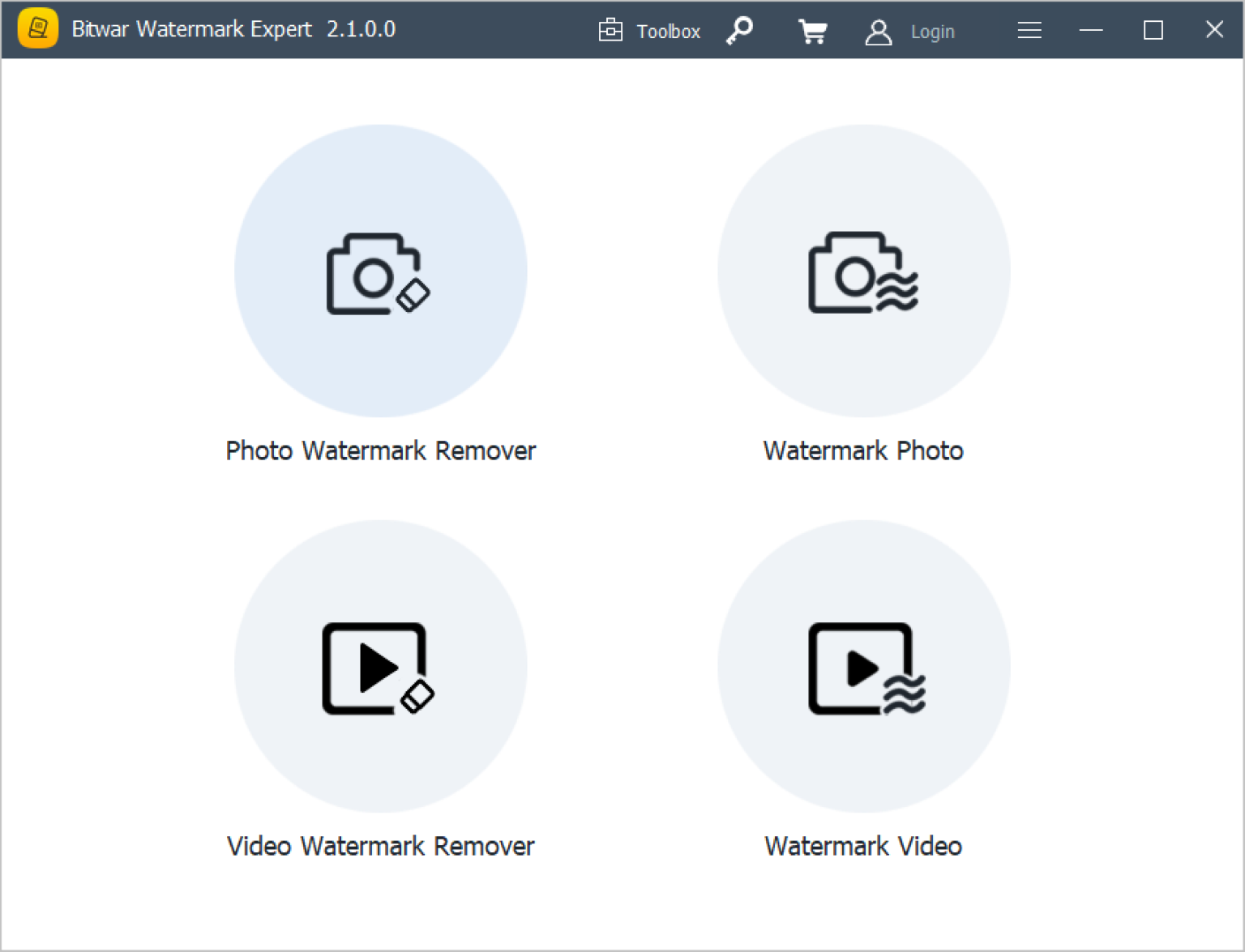Viewport: 1245px width, 952px height.
Task: Open the Toolbox menu text
Action: click(669, 32)
